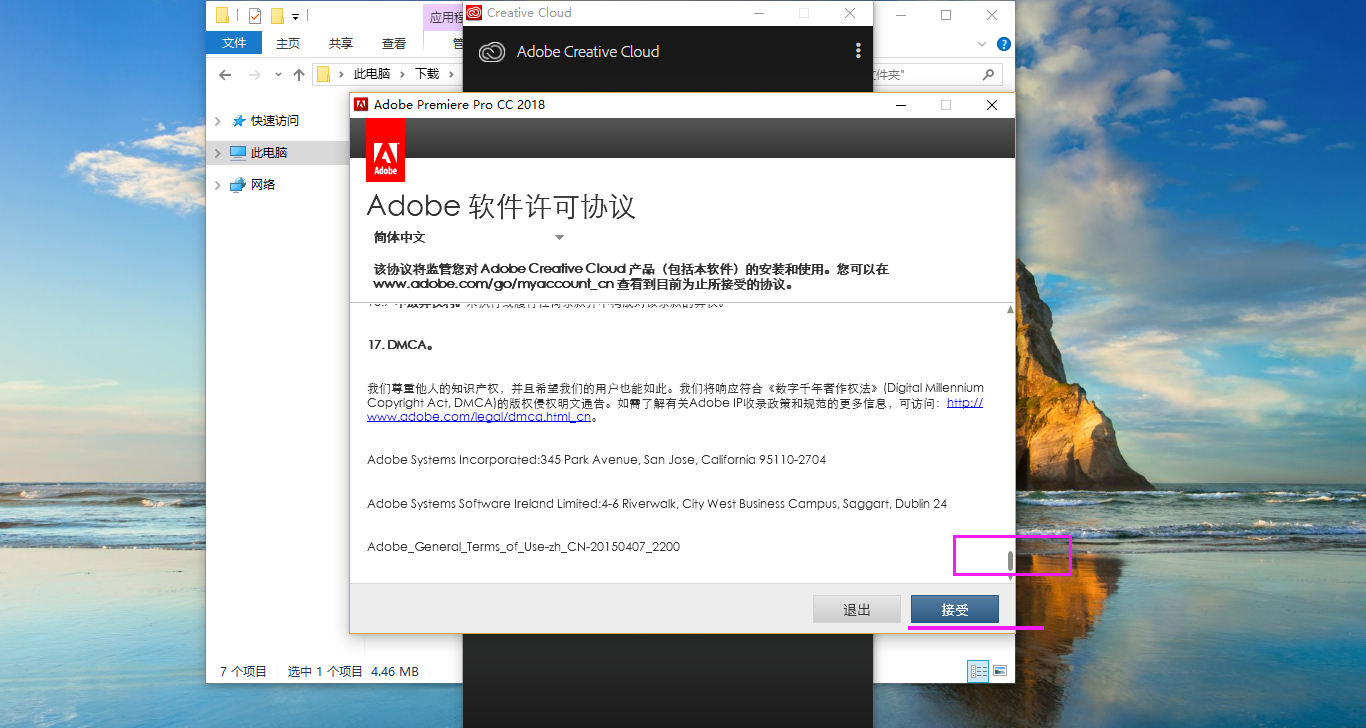Click the computer icon next to 此电脑 in sidebar

tap(238, 153)
